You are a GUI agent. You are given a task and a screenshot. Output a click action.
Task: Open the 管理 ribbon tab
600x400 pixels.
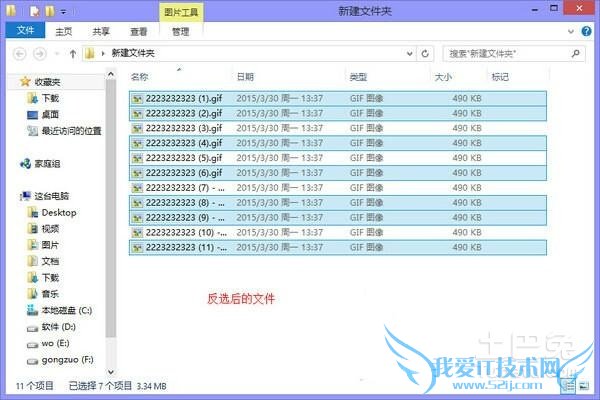pos(181,31)
